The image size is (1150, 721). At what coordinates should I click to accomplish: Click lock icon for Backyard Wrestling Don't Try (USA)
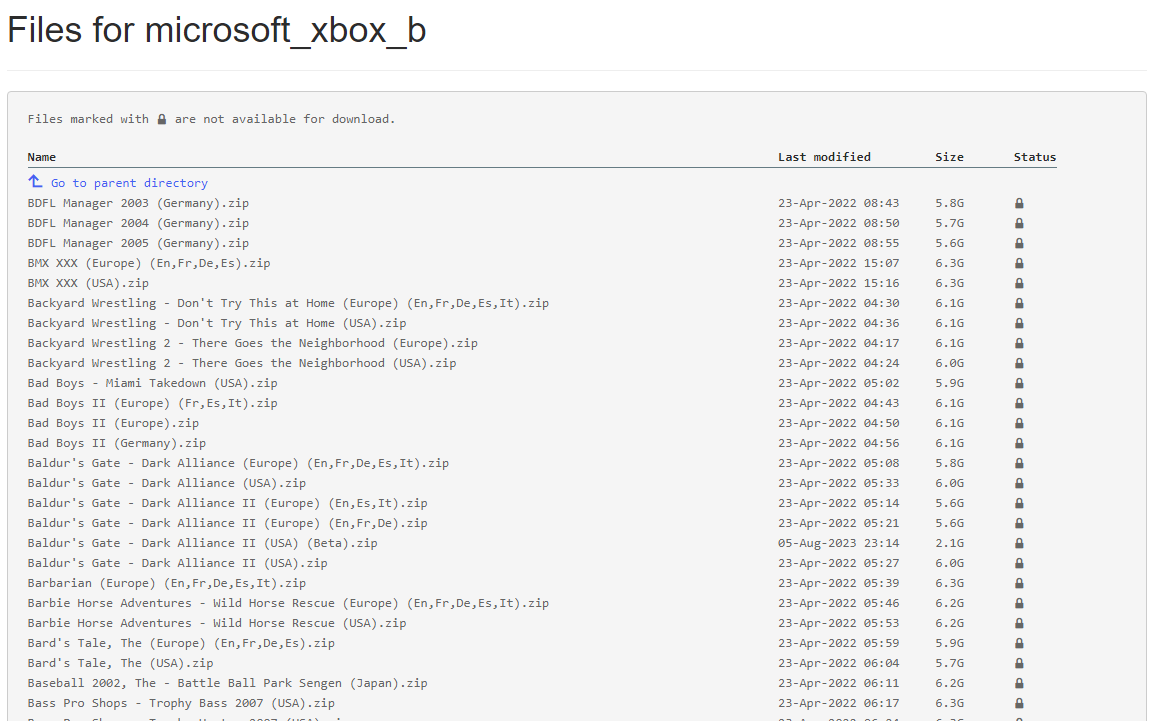(1019, 323)
